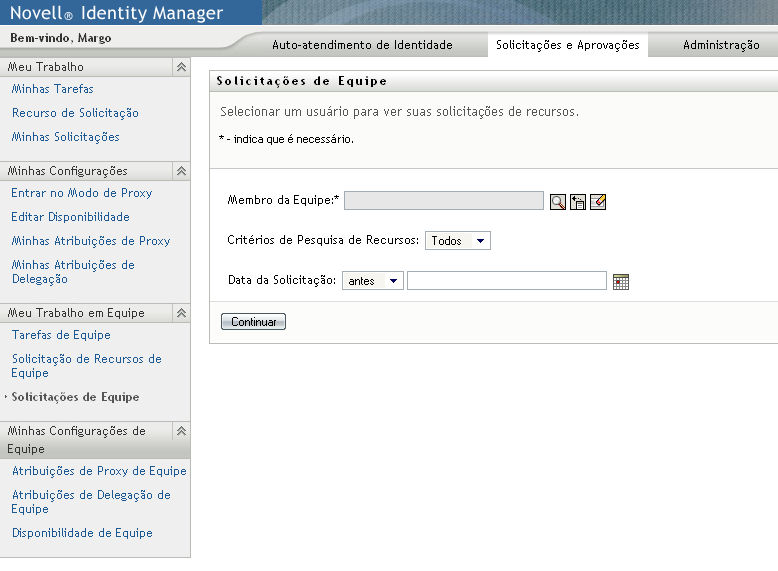The width and height of the screenshot is (778, 571).
Task: Open Editar Disponibilidade
Action: point(70,217)
